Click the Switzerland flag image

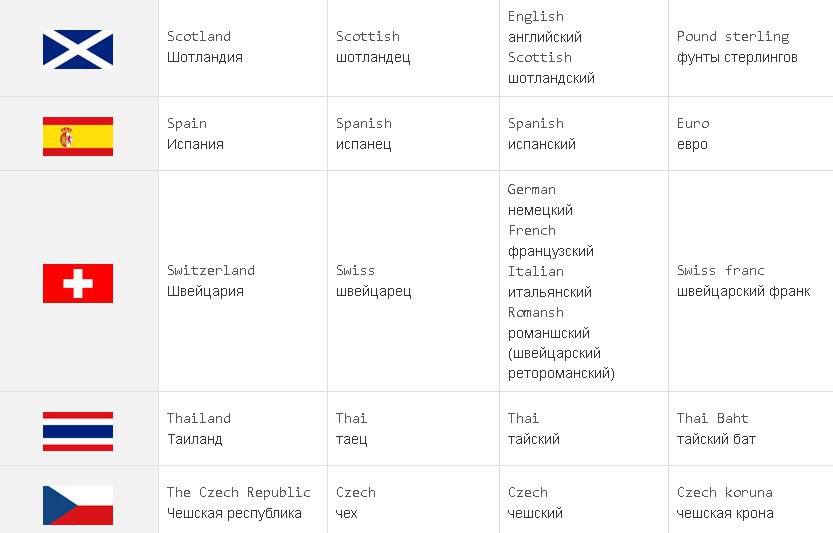point(78,283)
